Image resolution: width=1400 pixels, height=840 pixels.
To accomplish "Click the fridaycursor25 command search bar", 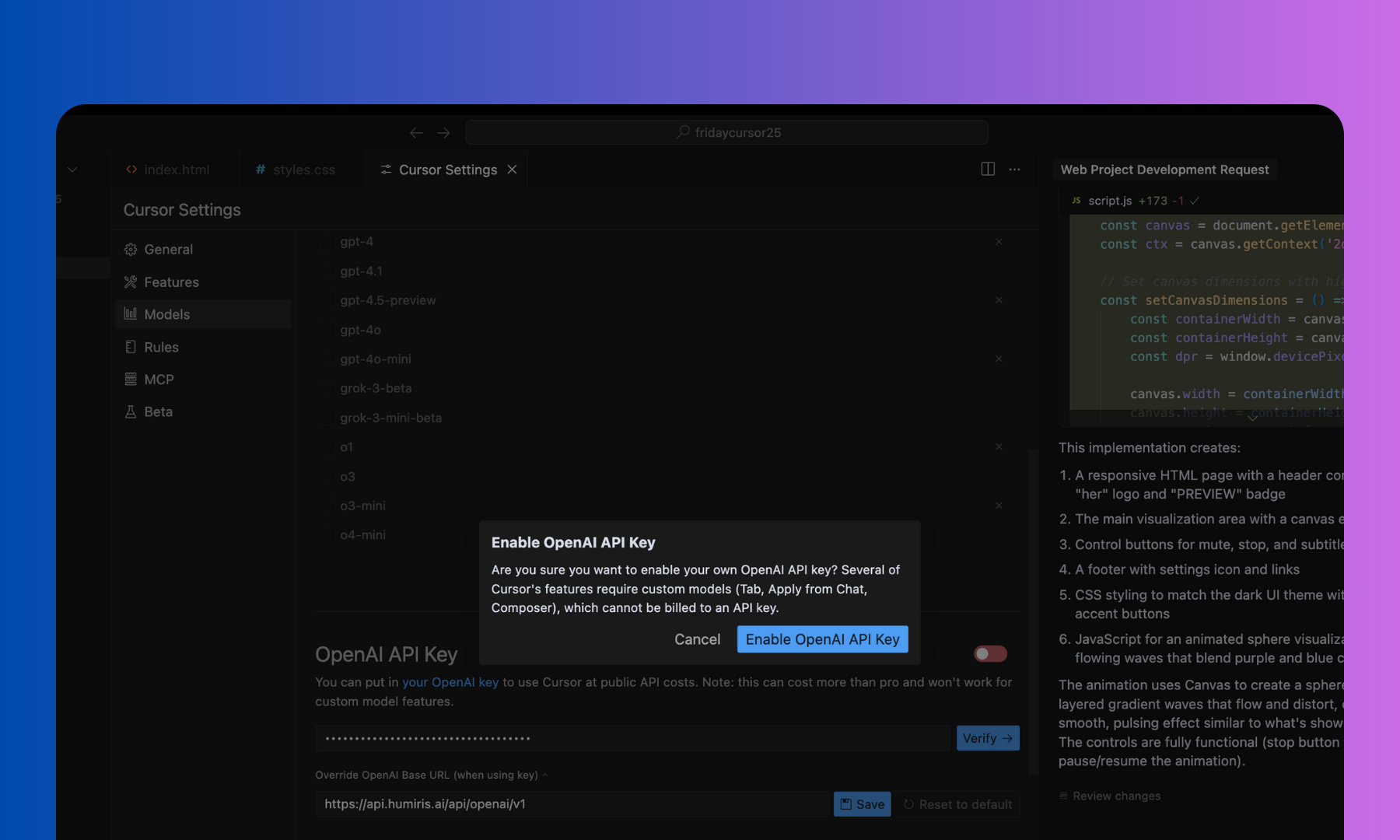I will (727, 132).
